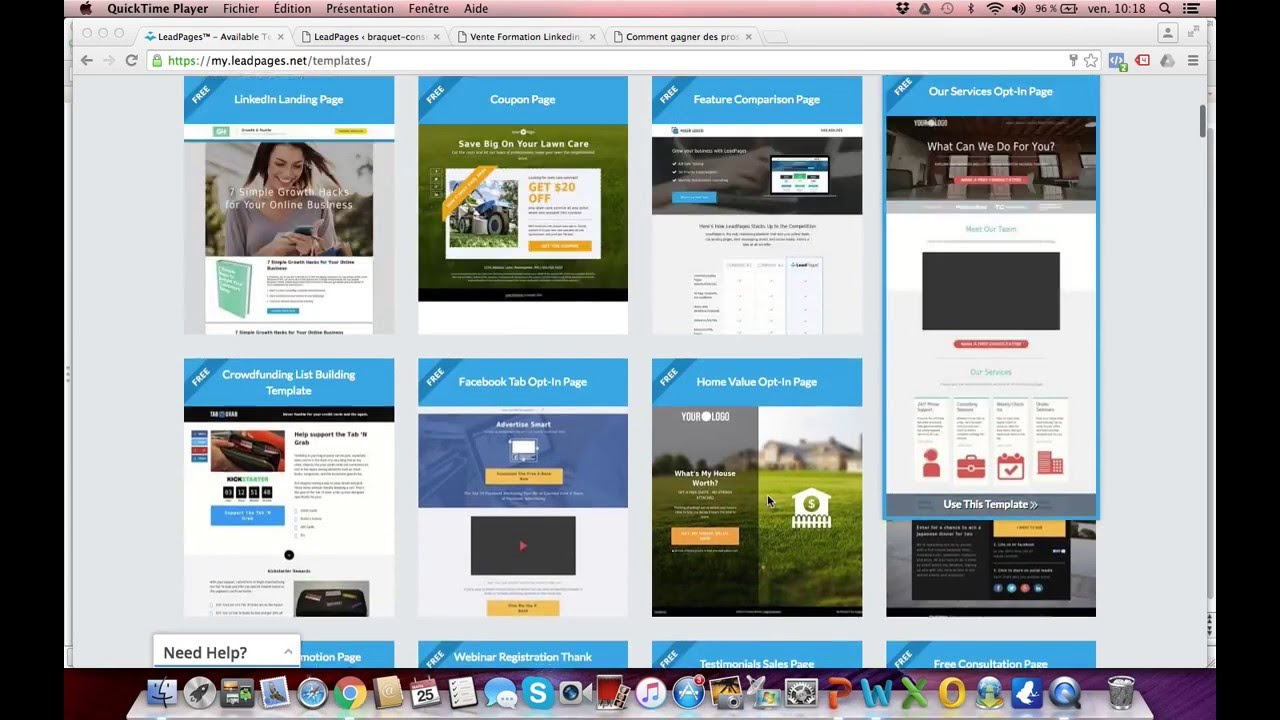Open the Édition menu
This screenshot has width=1280, height=720.
pyautogui.click(x=292, y=8)
